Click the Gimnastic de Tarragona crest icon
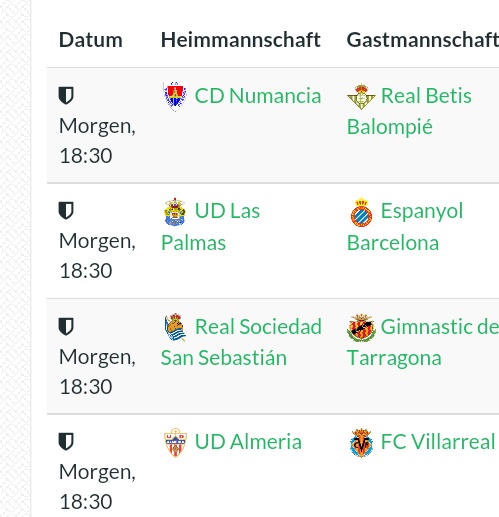 coord(361,327)
